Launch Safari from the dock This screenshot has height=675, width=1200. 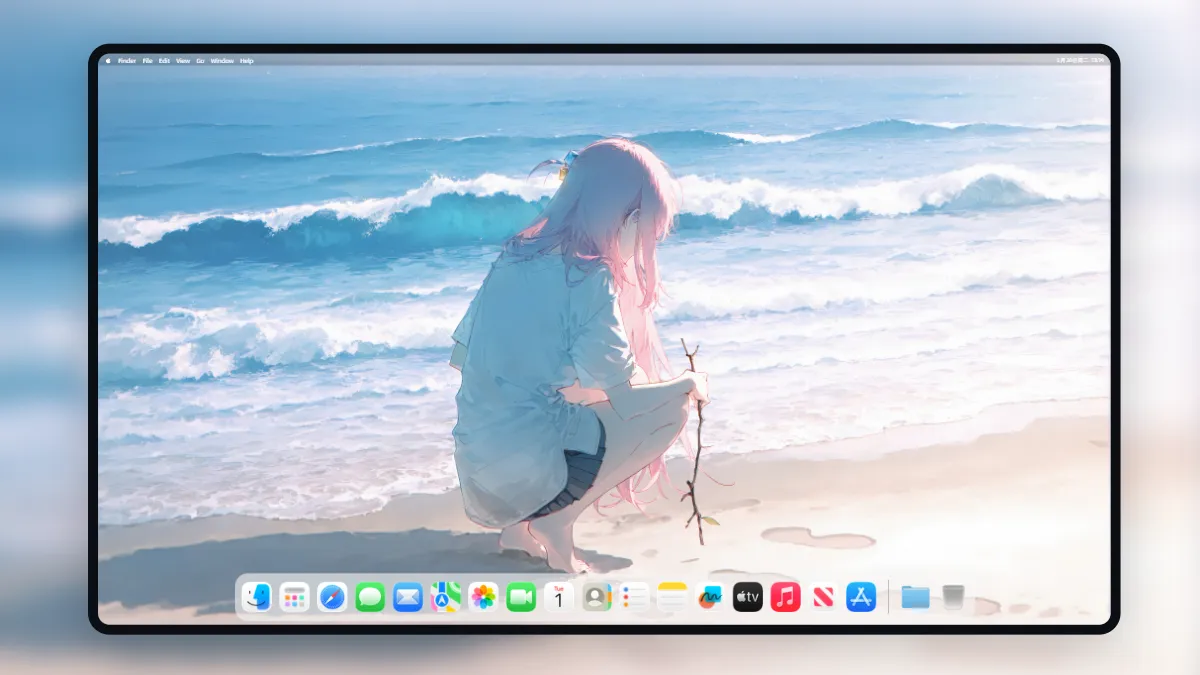click(x=332, y=597)
